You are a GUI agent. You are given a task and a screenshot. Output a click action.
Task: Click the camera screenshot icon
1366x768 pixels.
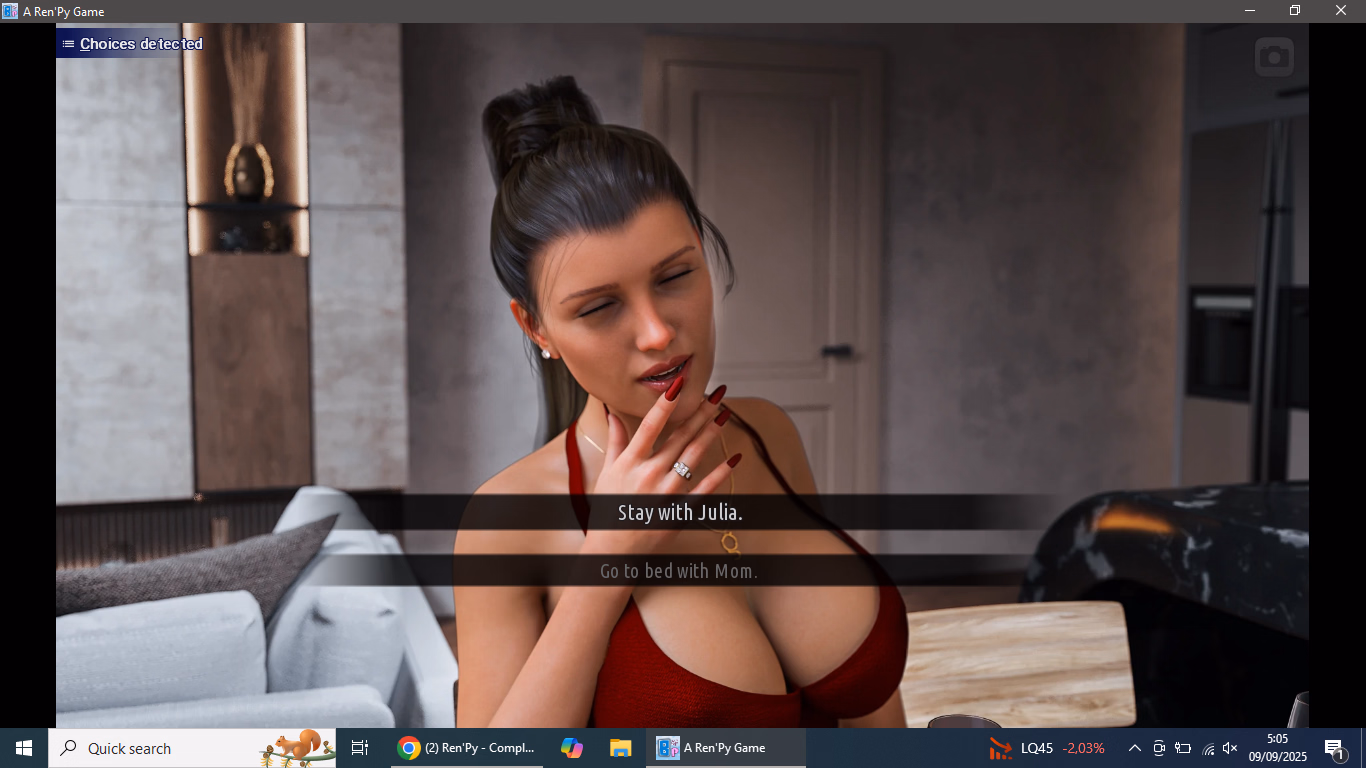coord(1274,57)
